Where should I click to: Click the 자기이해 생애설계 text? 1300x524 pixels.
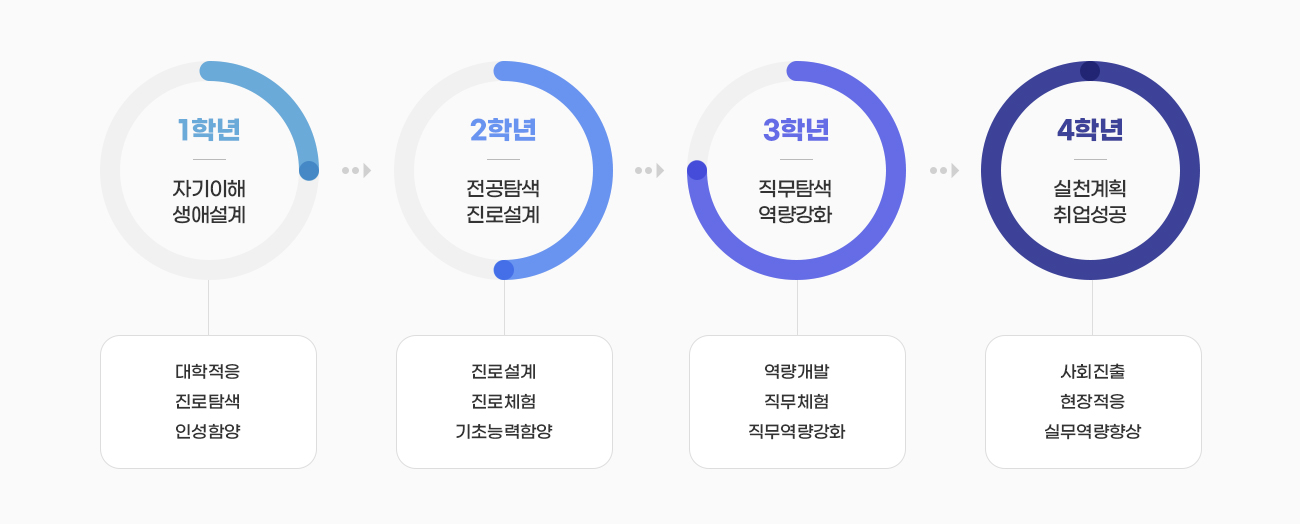click(209, 201)
